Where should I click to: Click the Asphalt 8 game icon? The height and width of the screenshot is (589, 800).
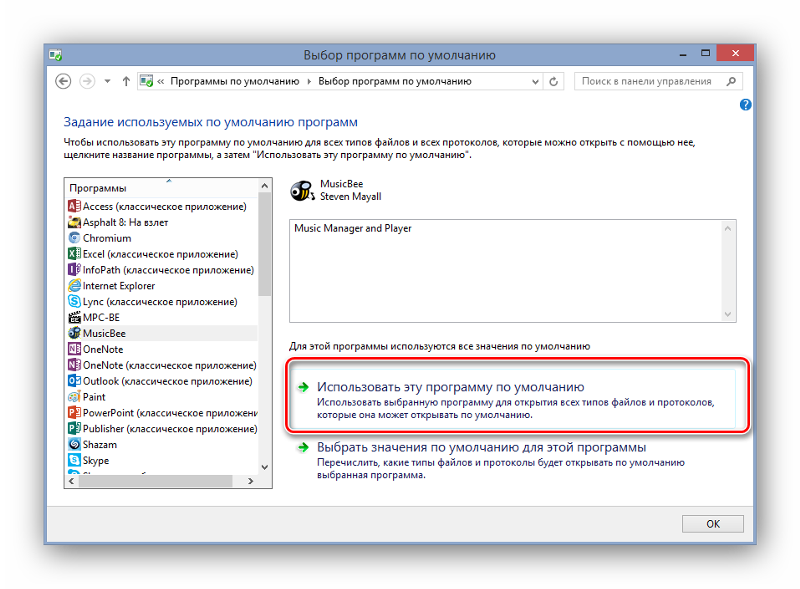pyautogui.click(x=74, y=222)
